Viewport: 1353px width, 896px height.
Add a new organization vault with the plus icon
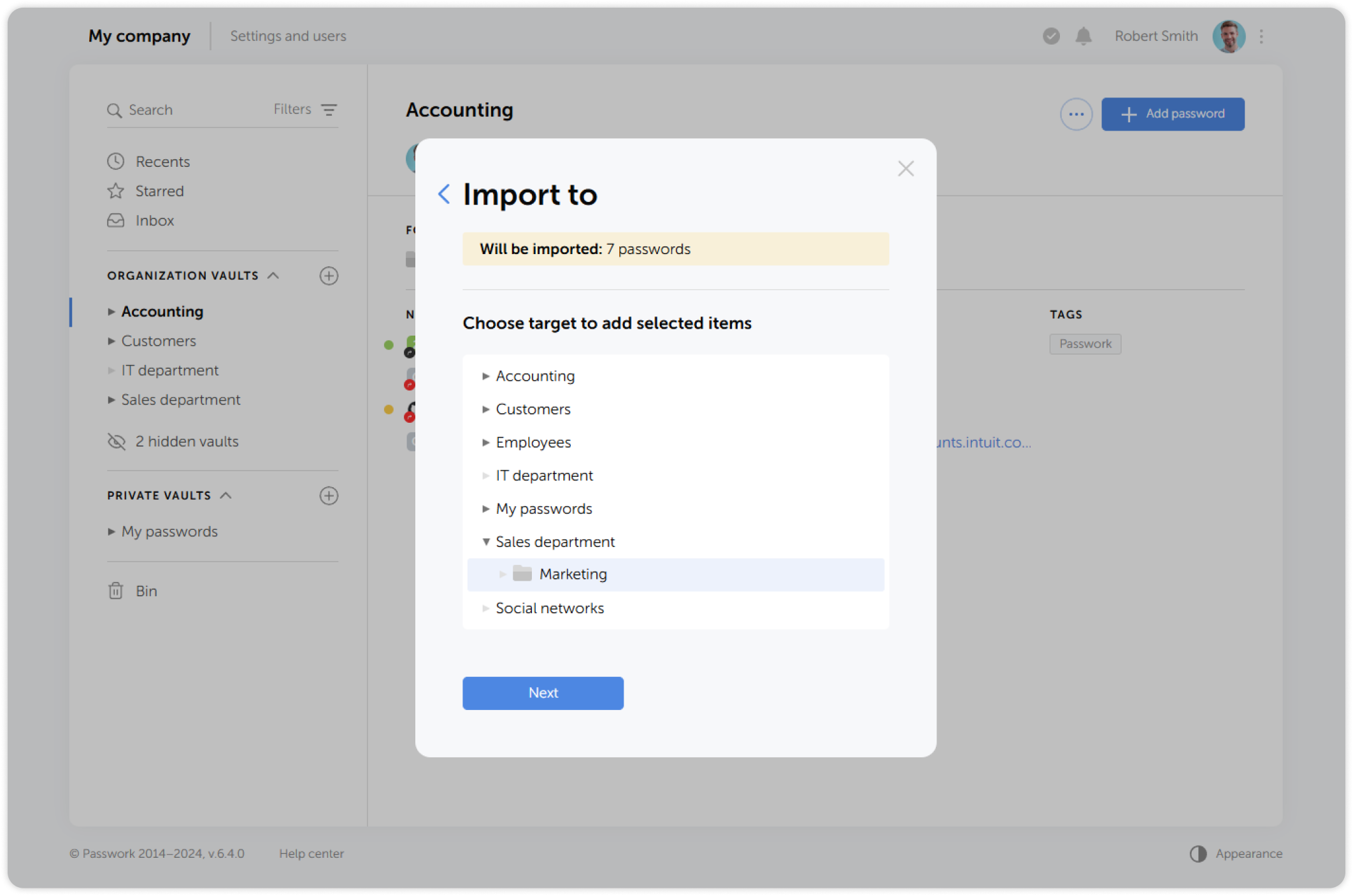click(329, 276)
